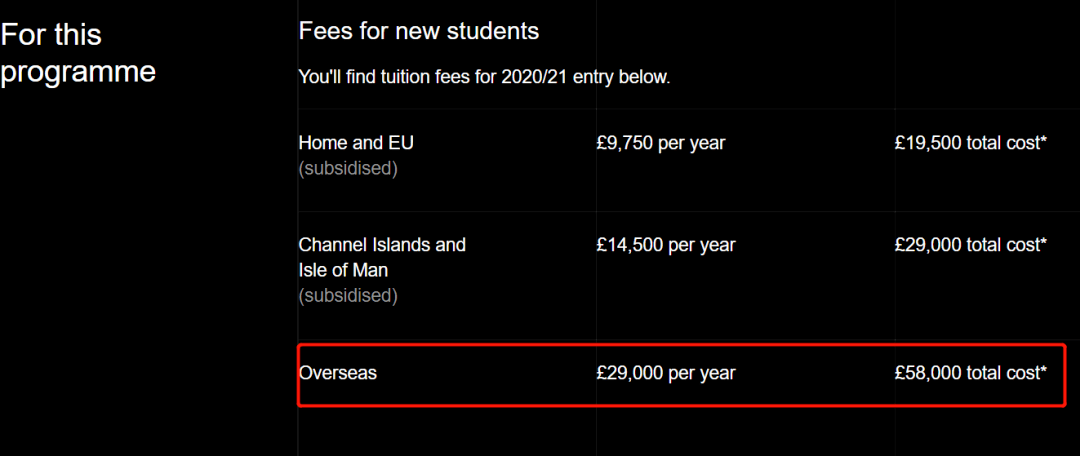The width and height of the screenshot is (1080, 456).
Task: Select the £58,000 total cost figure
Action: [x=970, y=373]
